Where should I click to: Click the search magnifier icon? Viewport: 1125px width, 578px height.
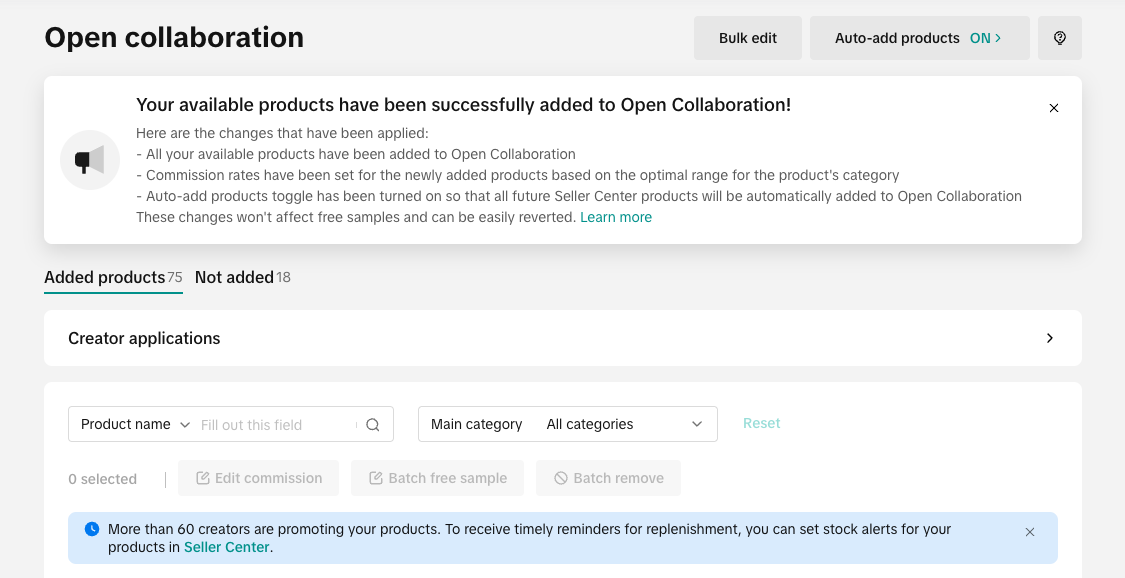coord(373,425)
